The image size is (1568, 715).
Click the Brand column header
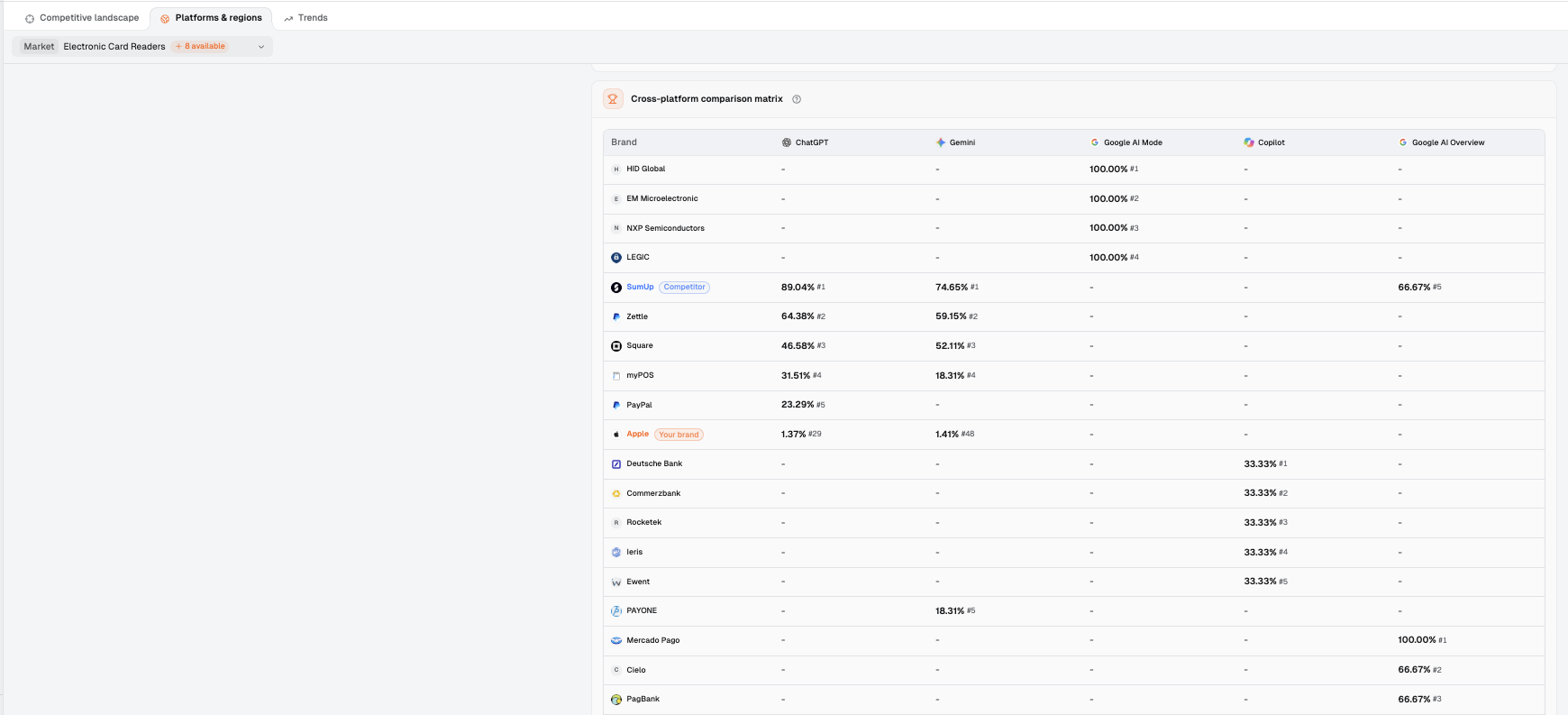click(624, 142)
